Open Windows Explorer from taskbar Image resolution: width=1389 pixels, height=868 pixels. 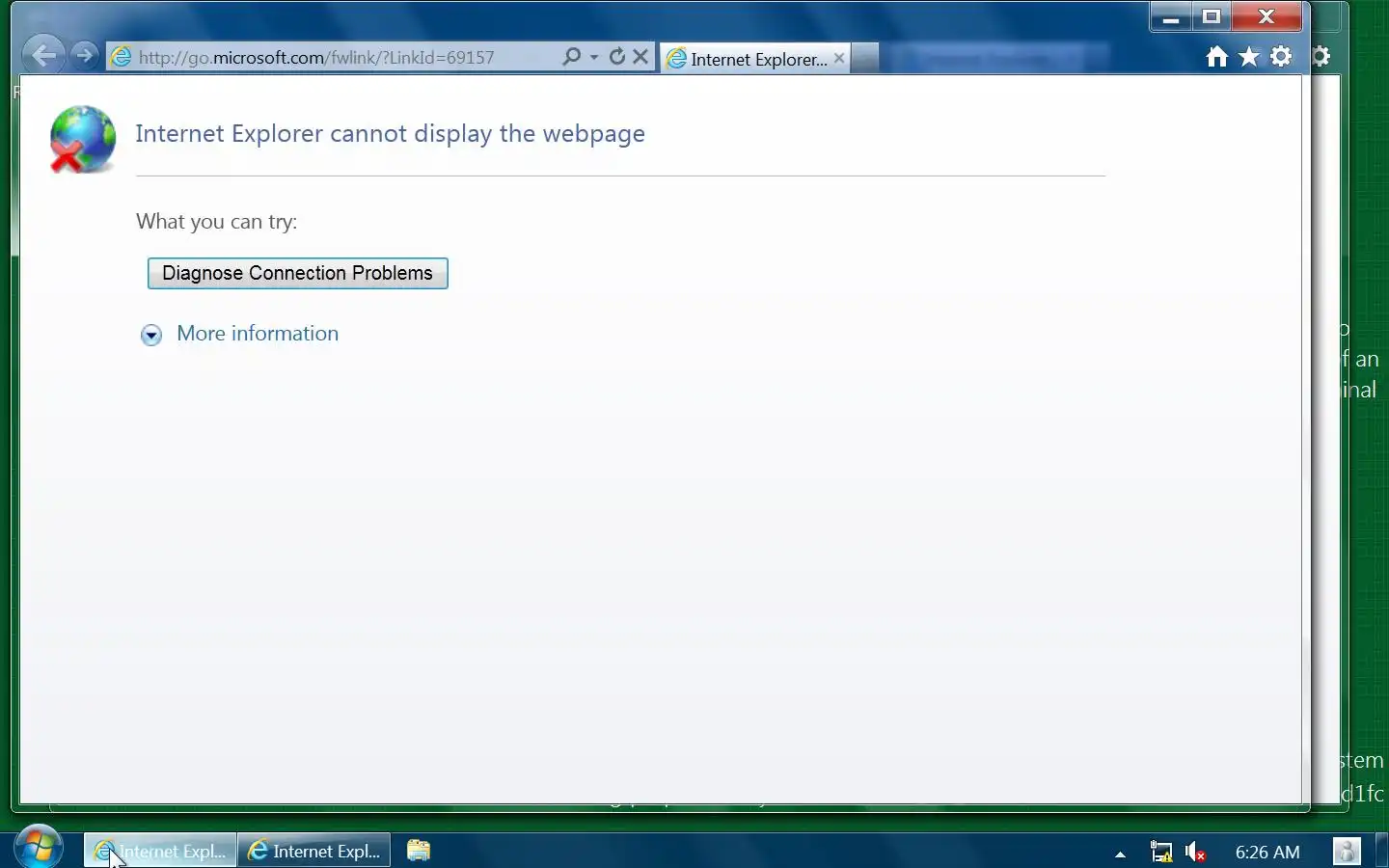point(419,851)
